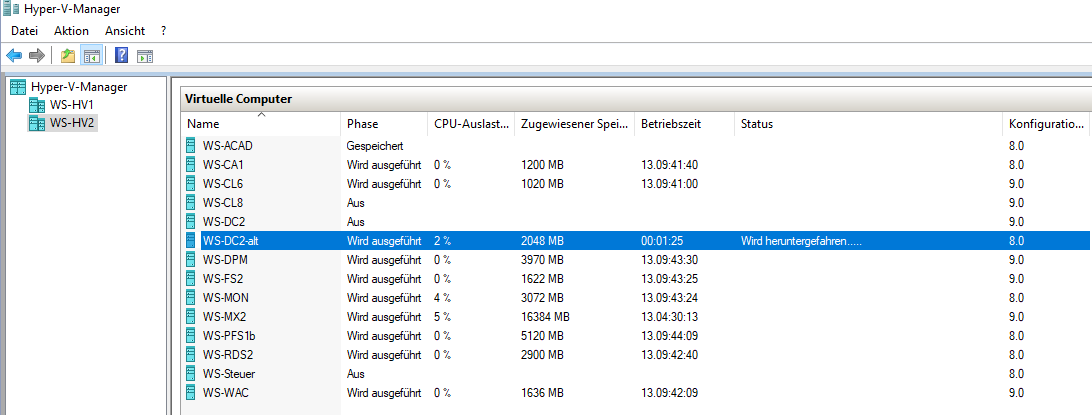Click the 4 % CPU value of WS-MON
1092x415 pixels.
(x=442, y=297)
